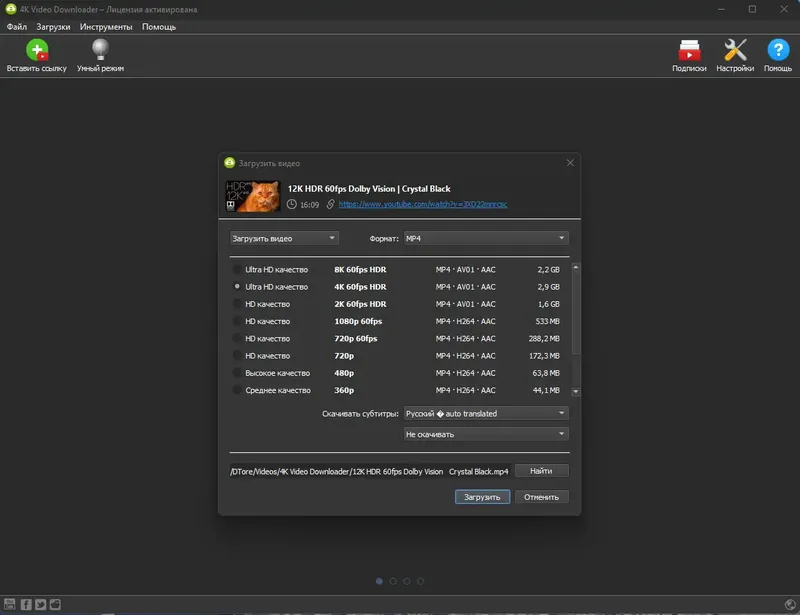Open the Помощь menu in menu bar
Screen dimensions: 800x615
[x=159, y=27]
